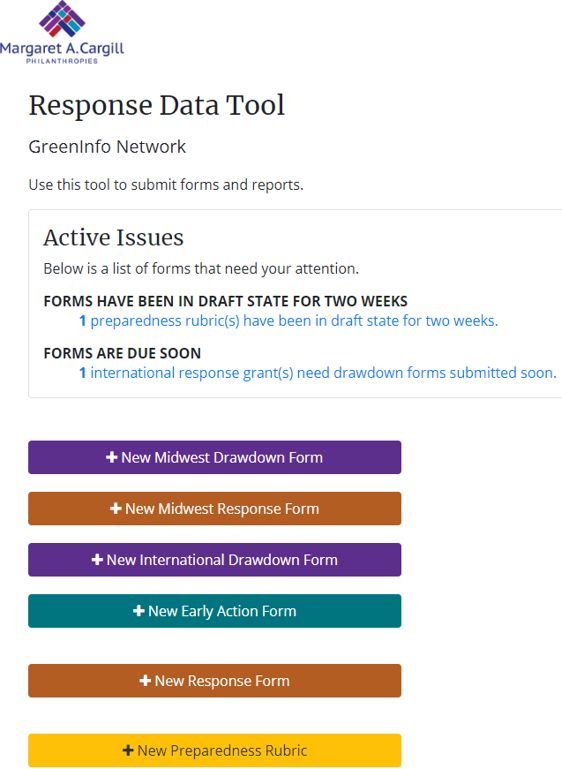Click plus icon on New Preparedness Rubric
The height and width of the screenshot is (769, 562).
(128, 750)
